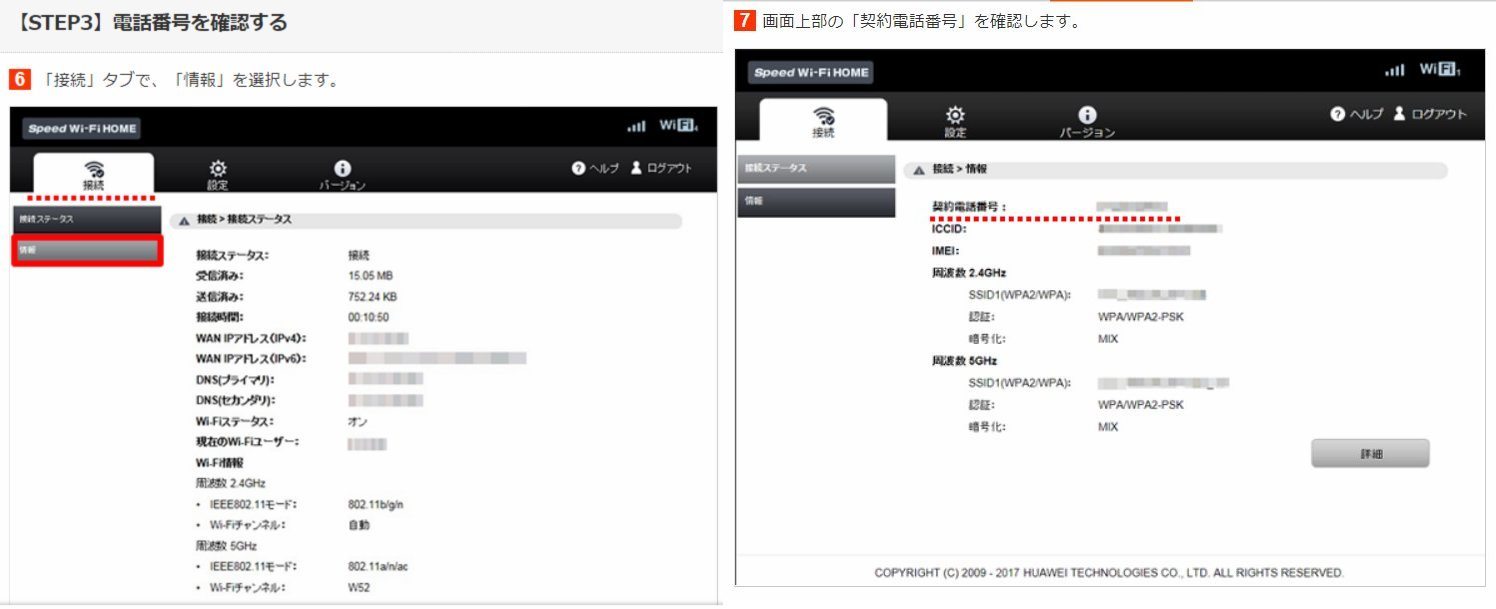1496x609 pixels.
Task: Click the 752.24 KB sent value
Action: [x=372, y=297]
